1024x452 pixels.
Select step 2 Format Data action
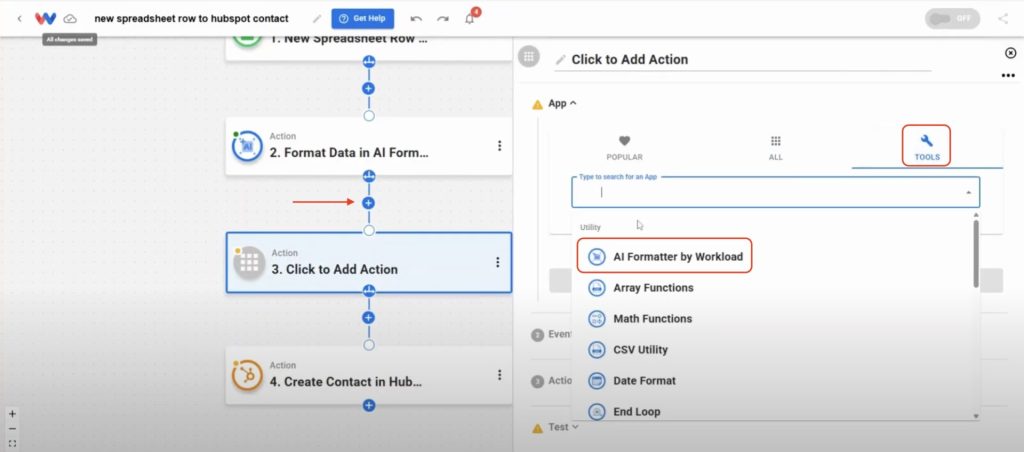369,146
